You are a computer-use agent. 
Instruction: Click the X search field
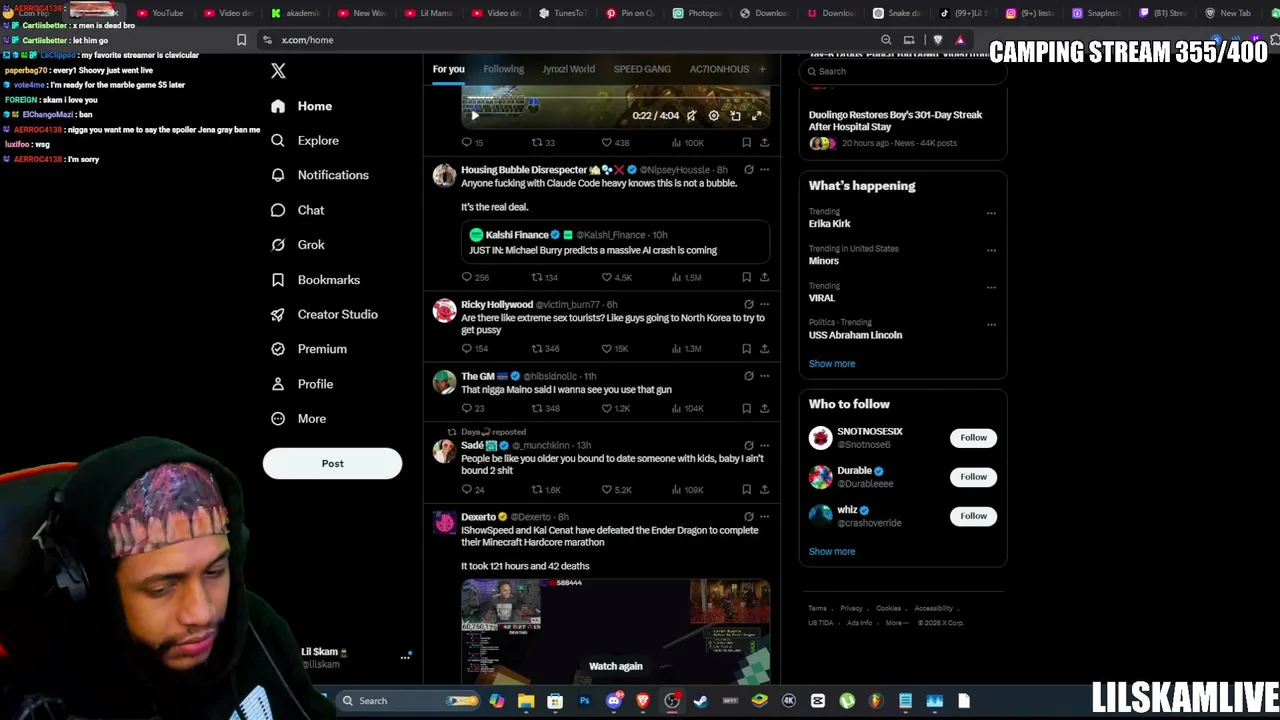pos(902,71)
